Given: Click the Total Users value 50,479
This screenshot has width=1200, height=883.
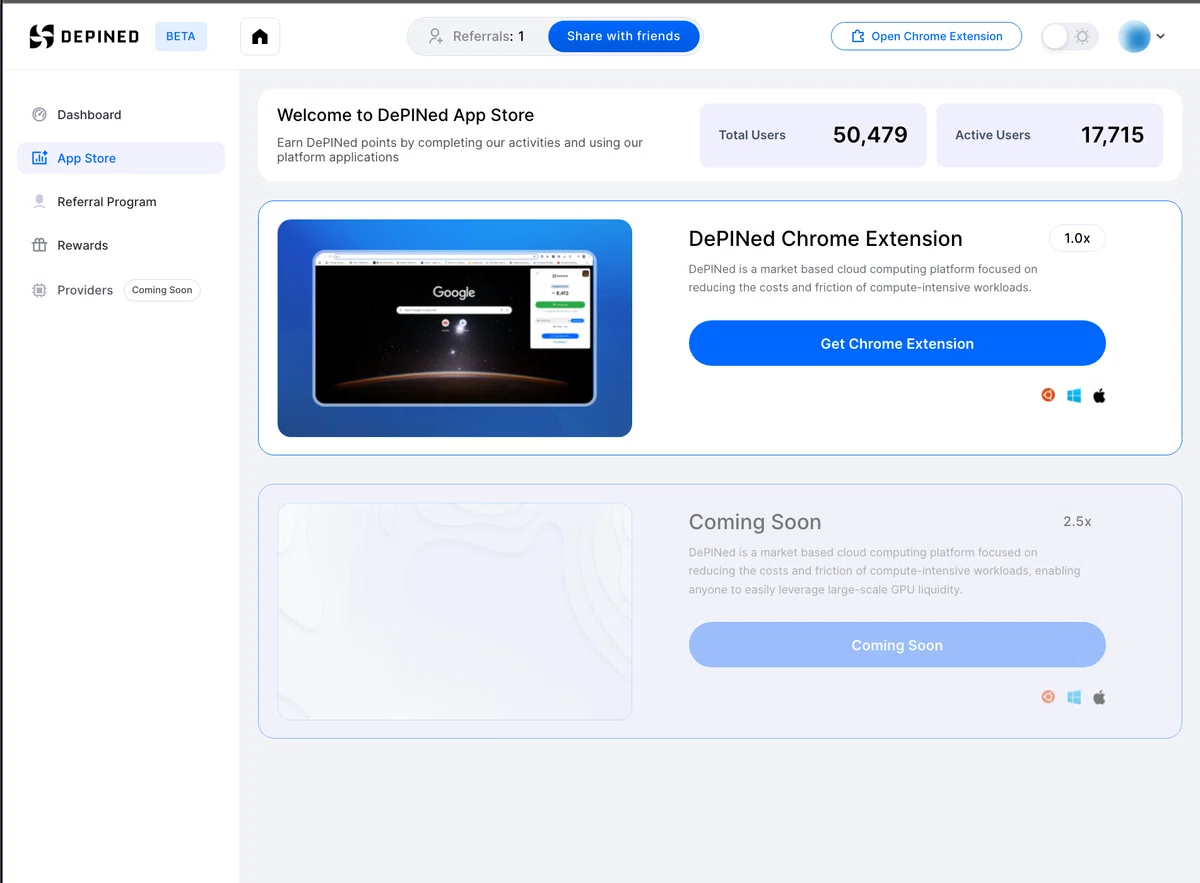Looking at the screenshot, I should 870,135.
